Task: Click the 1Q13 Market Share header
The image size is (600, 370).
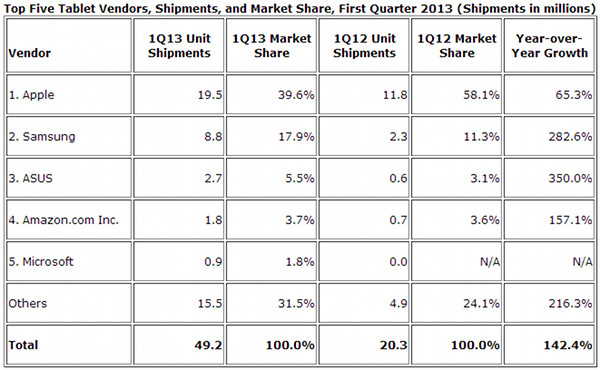Action: (271, 46)
